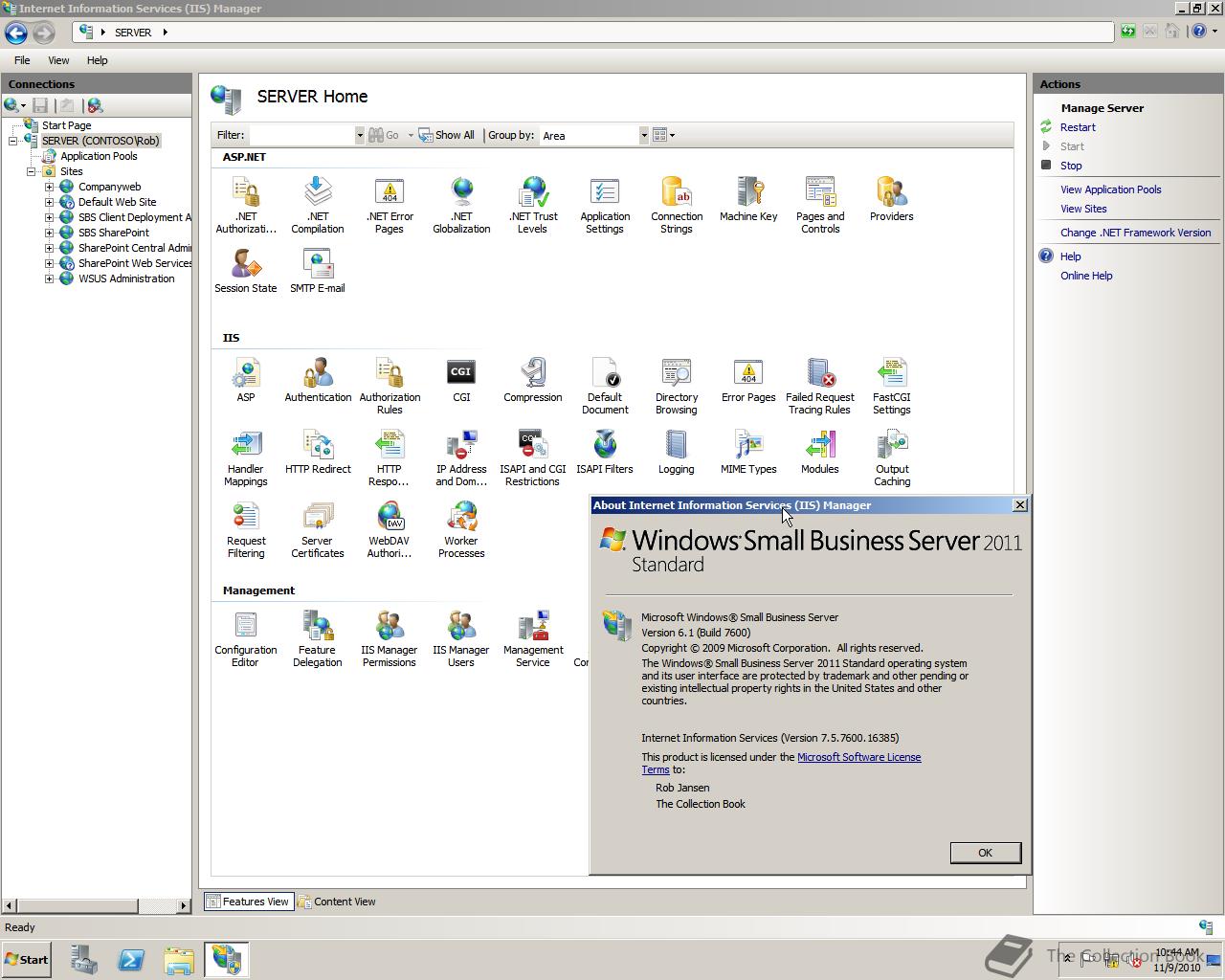Image resolution: width=1225 pixels, height=980 pixels.
Task: Open Default Document feature
Action: [x=605, y=386]
